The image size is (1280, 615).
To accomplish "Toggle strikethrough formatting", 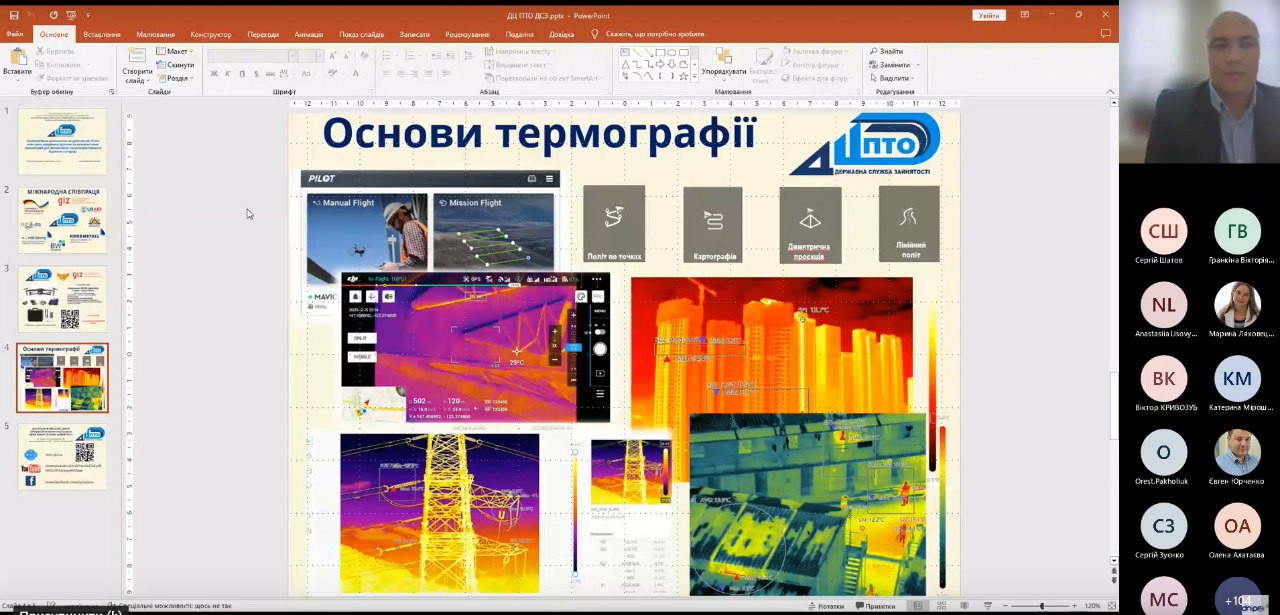I will pos(271,73).
